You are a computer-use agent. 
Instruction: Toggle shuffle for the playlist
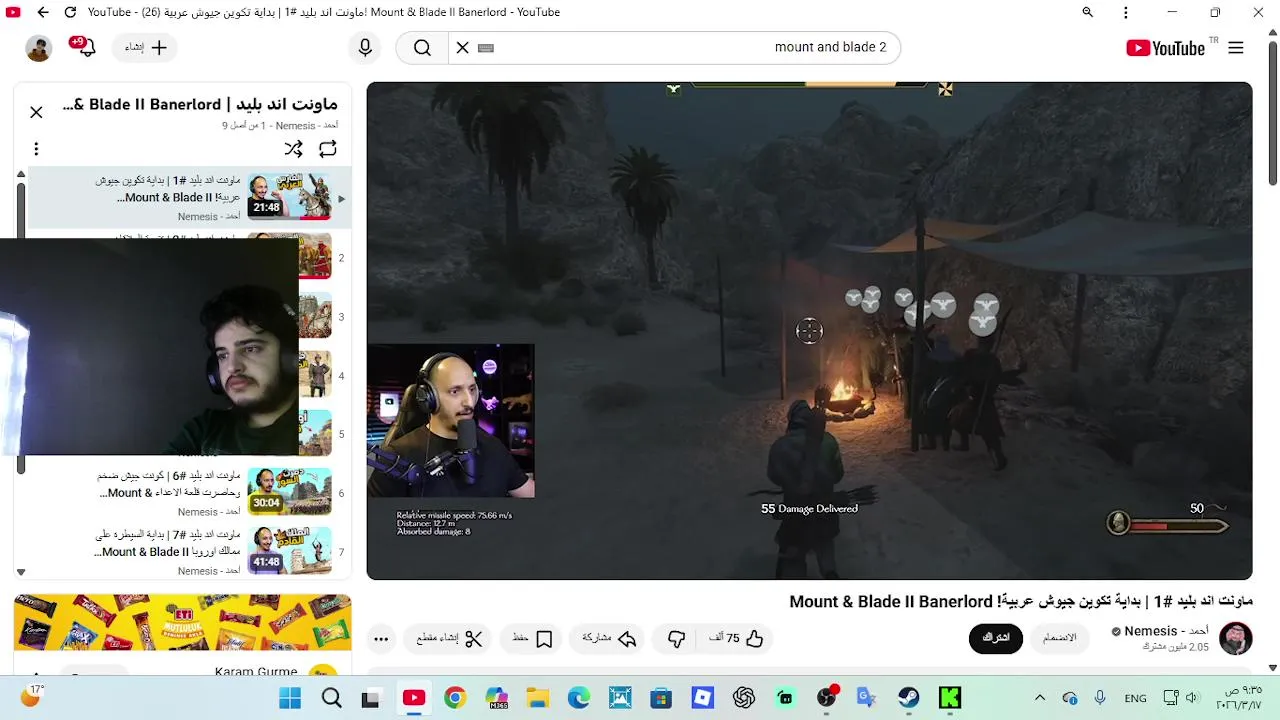tap(293, 149)
